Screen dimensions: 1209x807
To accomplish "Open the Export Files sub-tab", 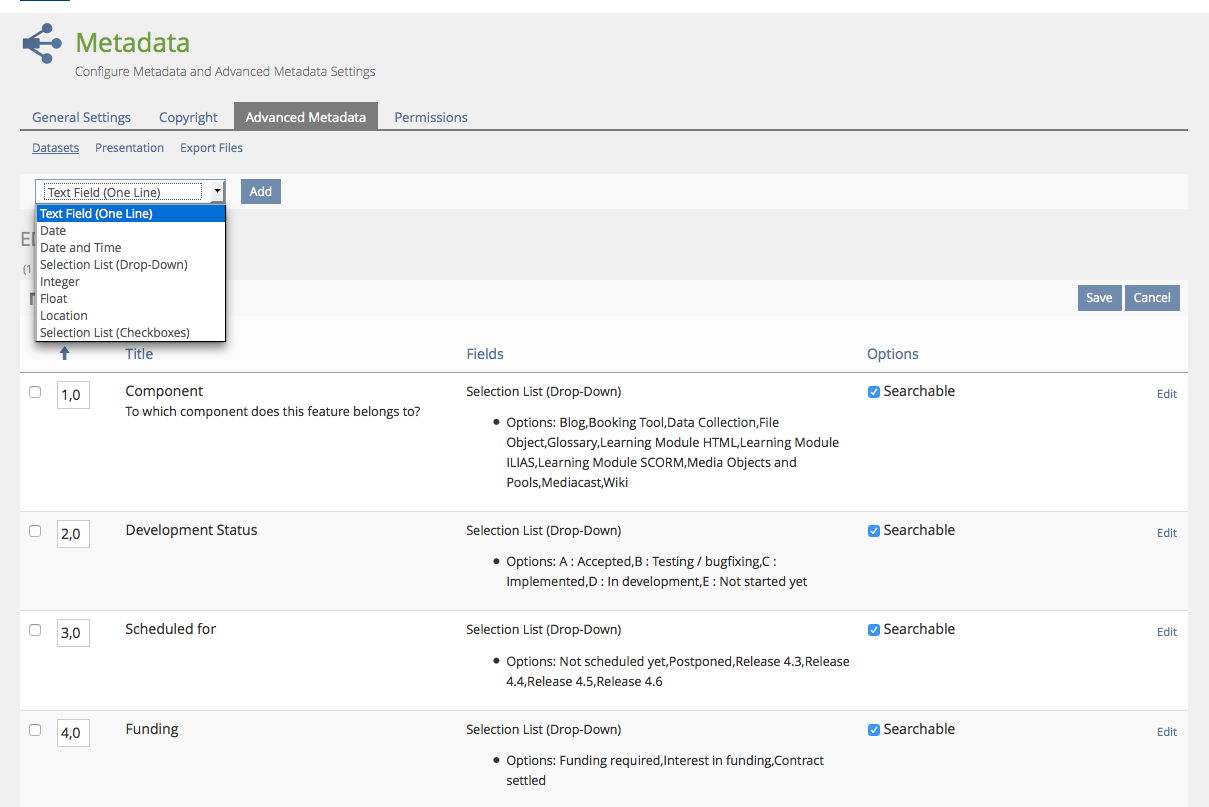I will (211, 148).
